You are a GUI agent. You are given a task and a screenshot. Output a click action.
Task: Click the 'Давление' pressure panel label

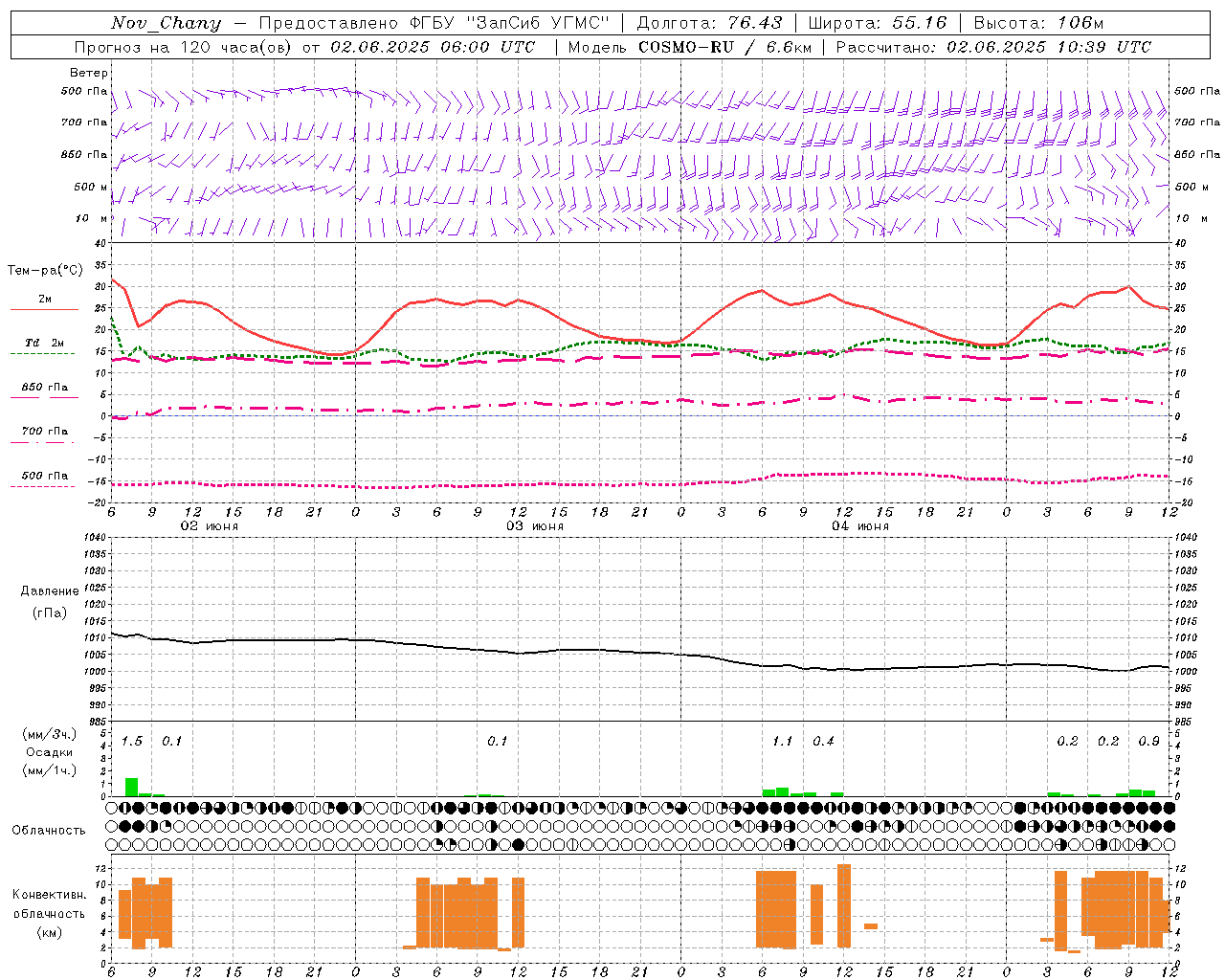(x=50, y=591)
